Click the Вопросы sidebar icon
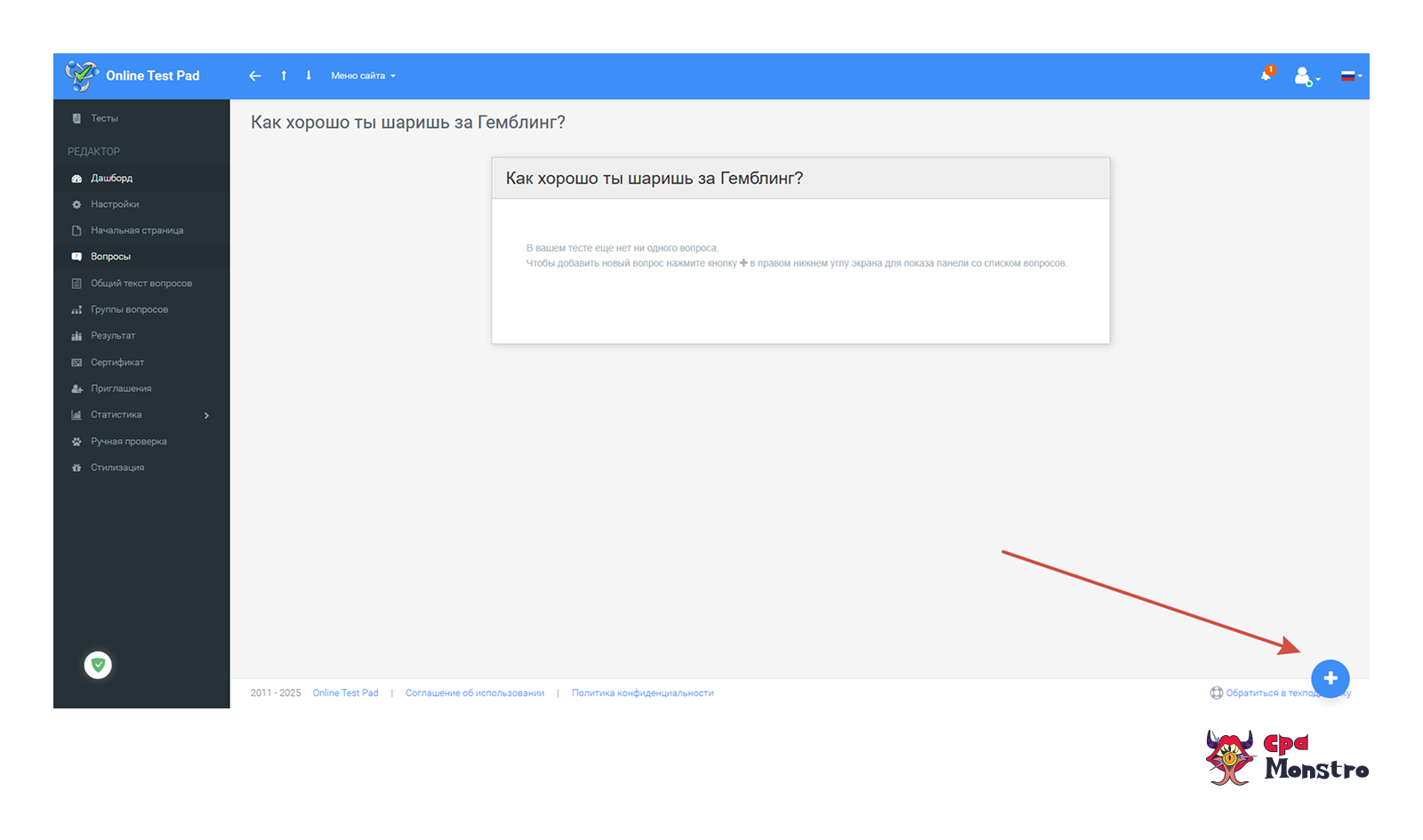Image resolution: width=1423 pixels, height=840 pixels. coord(76,257)
